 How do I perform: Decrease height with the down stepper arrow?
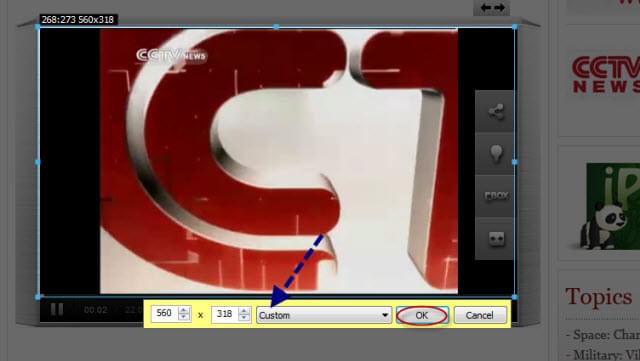[244, 318]
